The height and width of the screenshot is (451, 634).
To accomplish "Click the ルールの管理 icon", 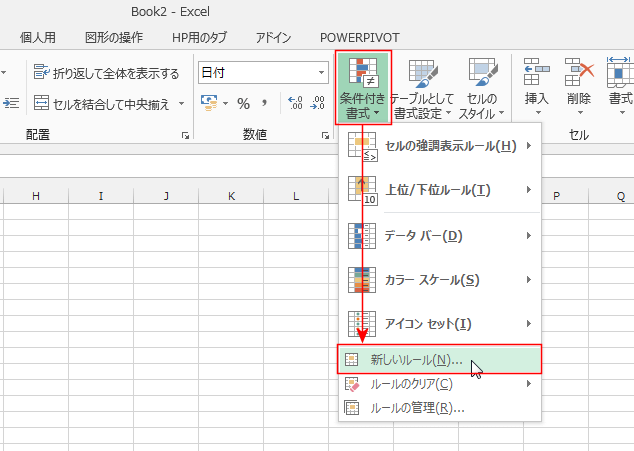I will click(351, 408).
